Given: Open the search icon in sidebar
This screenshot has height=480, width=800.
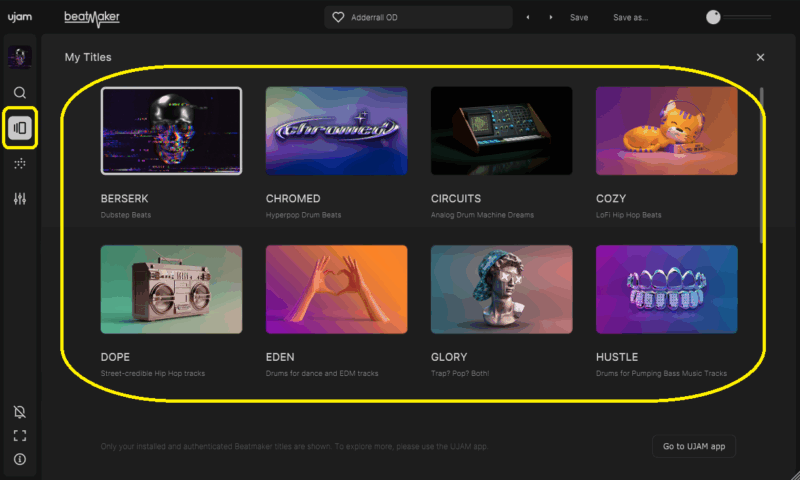Looking at the screenshot, I should point(20,92).
